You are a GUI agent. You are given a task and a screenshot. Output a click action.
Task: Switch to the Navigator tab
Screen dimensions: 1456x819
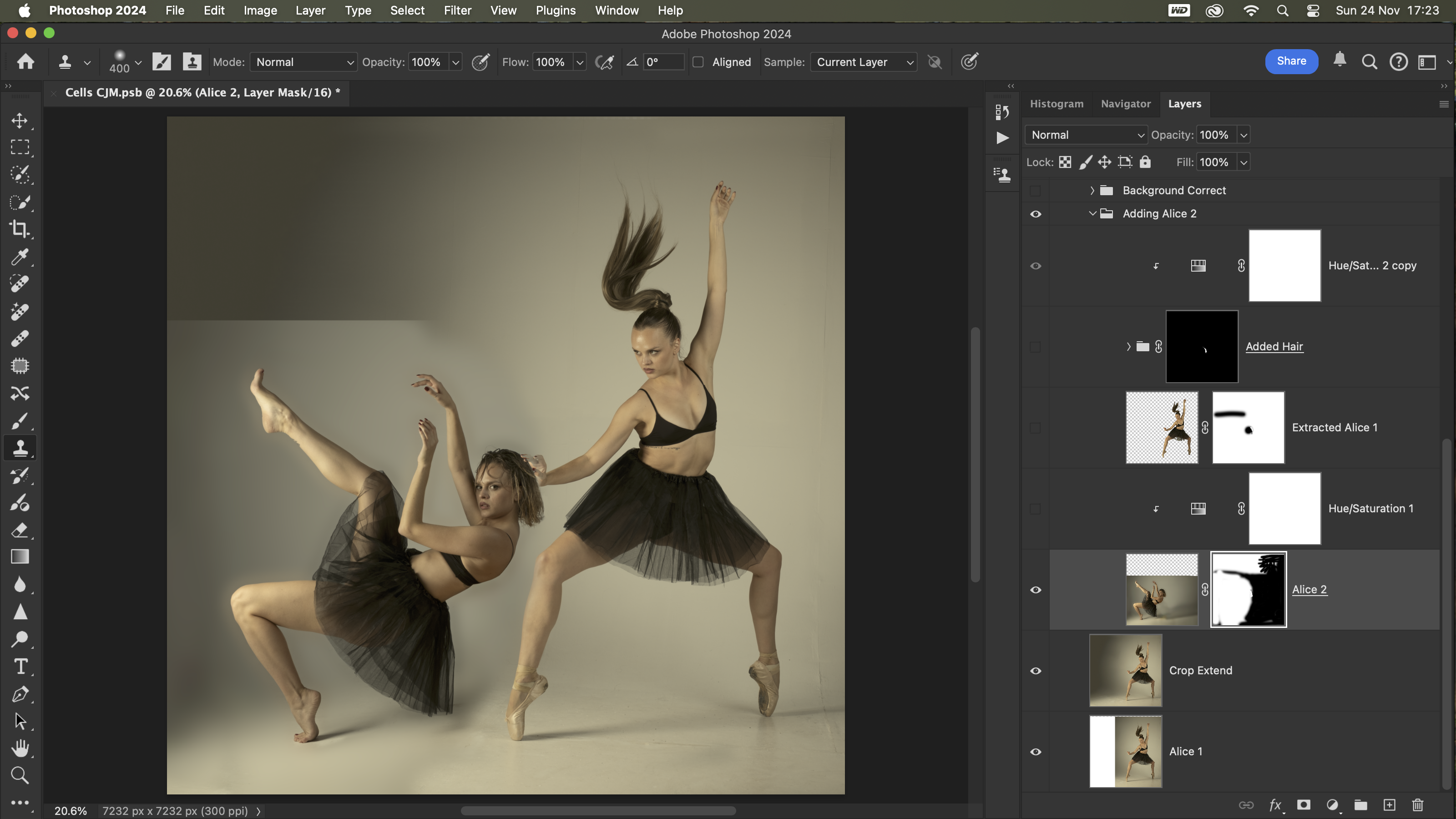click(x=1125, y=104)
